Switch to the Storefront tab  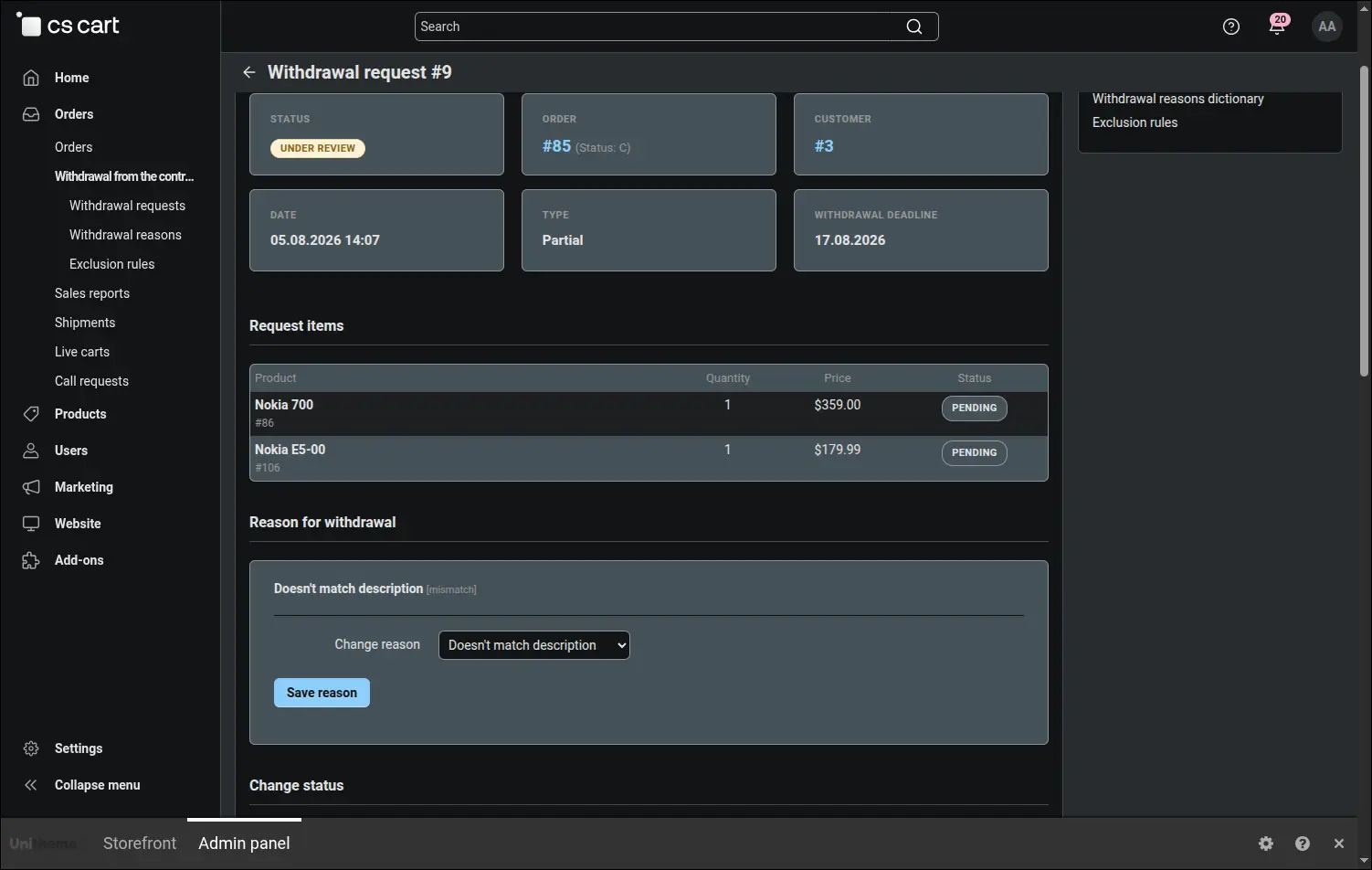140,843
